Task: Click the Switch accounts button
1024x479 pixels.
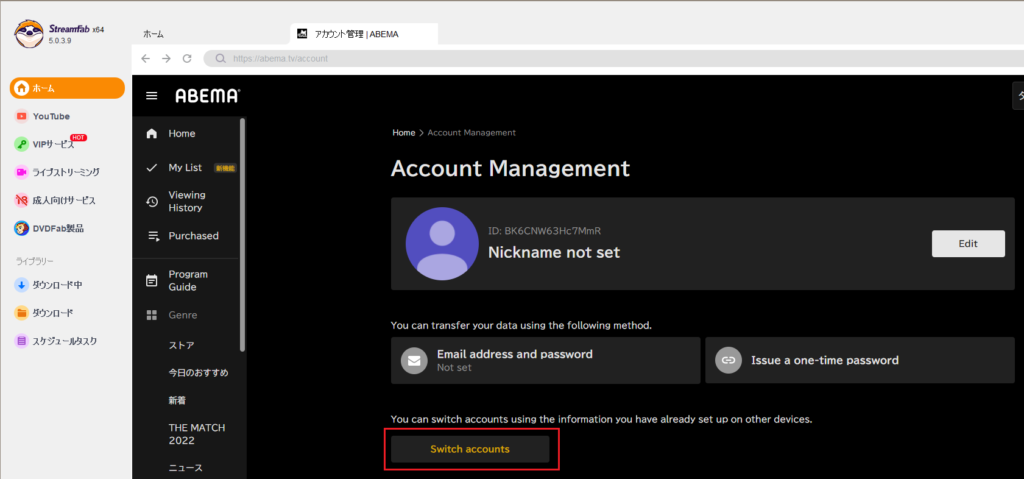Action: tap(470, 450)
